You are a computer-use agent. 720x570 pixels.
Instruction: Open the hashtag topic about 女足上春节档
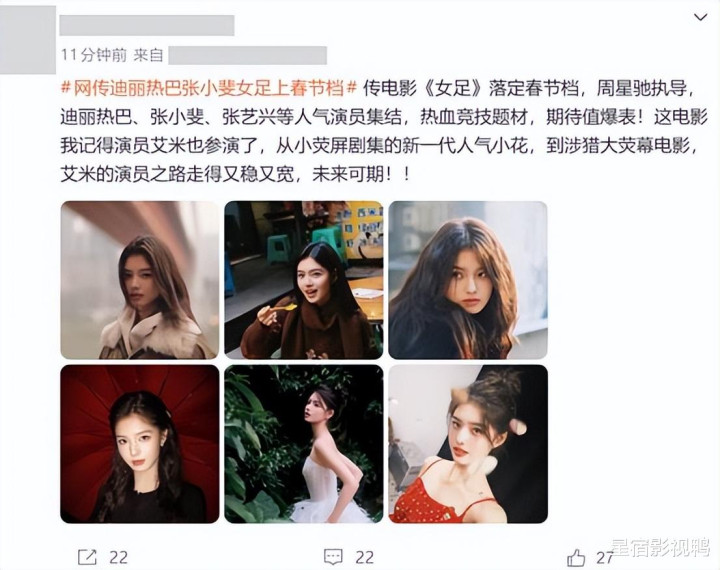(x=209, y=88)
